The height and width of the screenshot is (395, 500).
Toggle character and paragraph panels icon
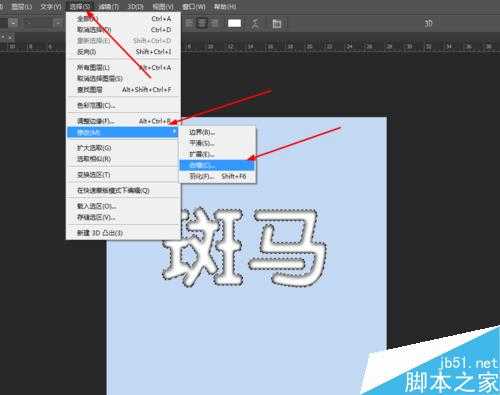point(277,23)
